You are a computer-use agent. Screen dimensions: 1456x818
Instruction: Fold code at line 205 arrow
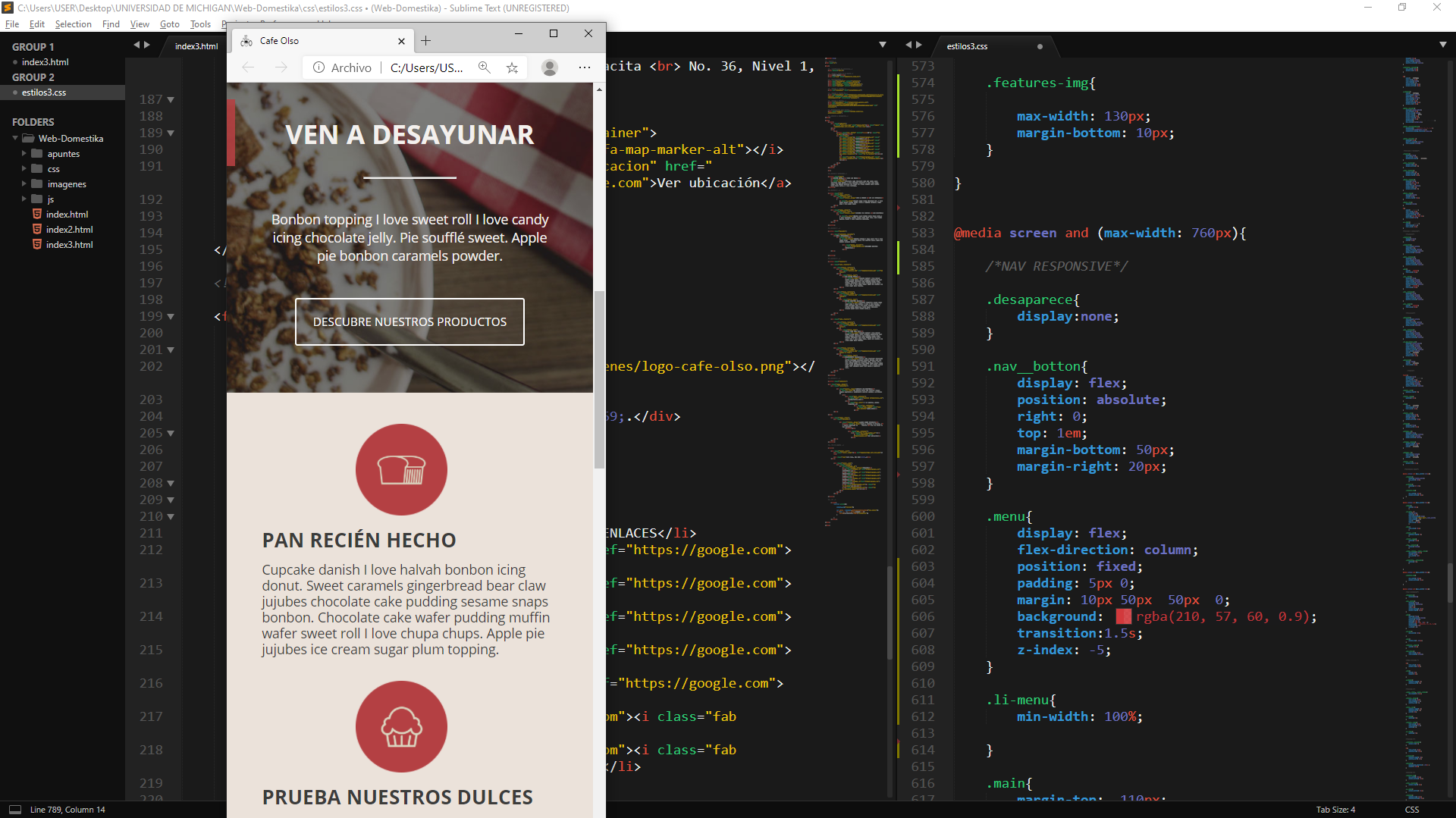point(171,434)
